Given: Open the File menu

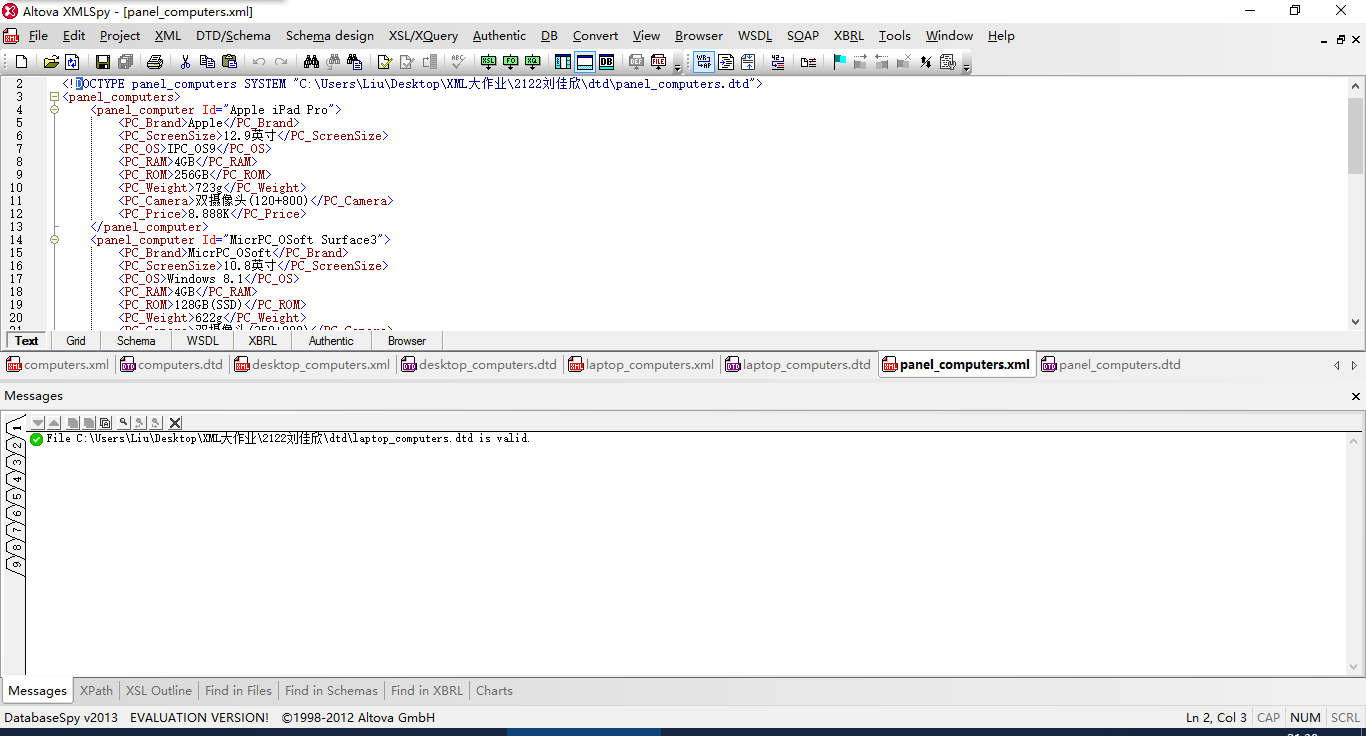Looking at the screenshot, I should point(39,36).
